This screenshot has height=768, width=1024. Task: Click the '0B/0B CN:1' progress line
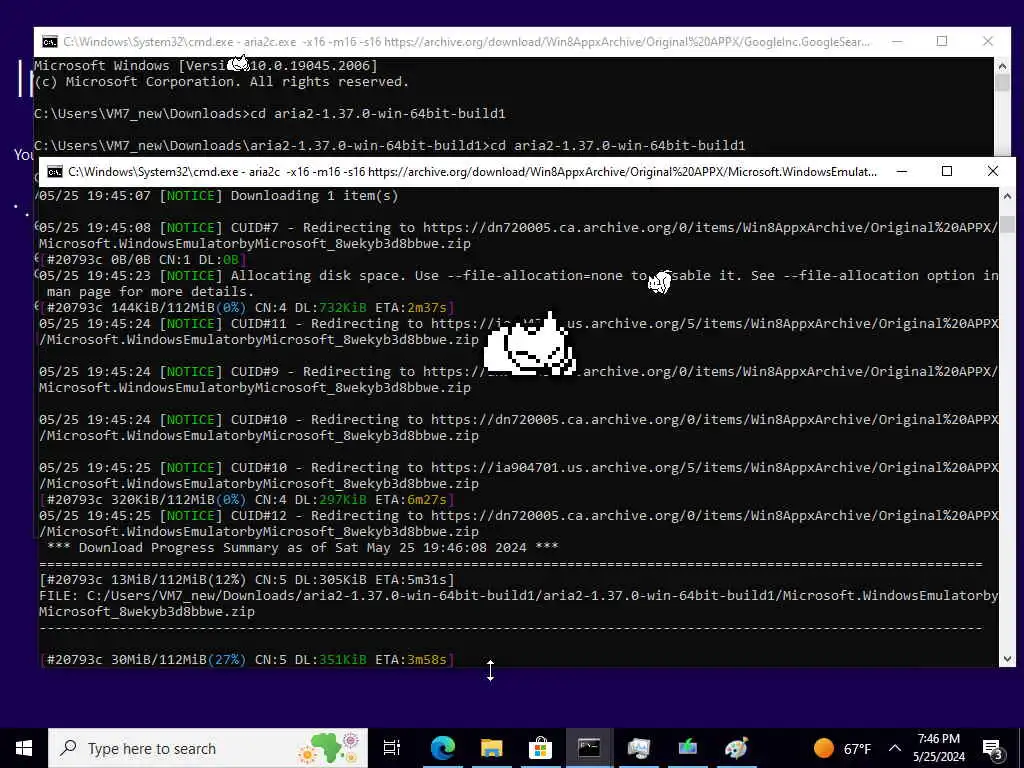point(142,259)
